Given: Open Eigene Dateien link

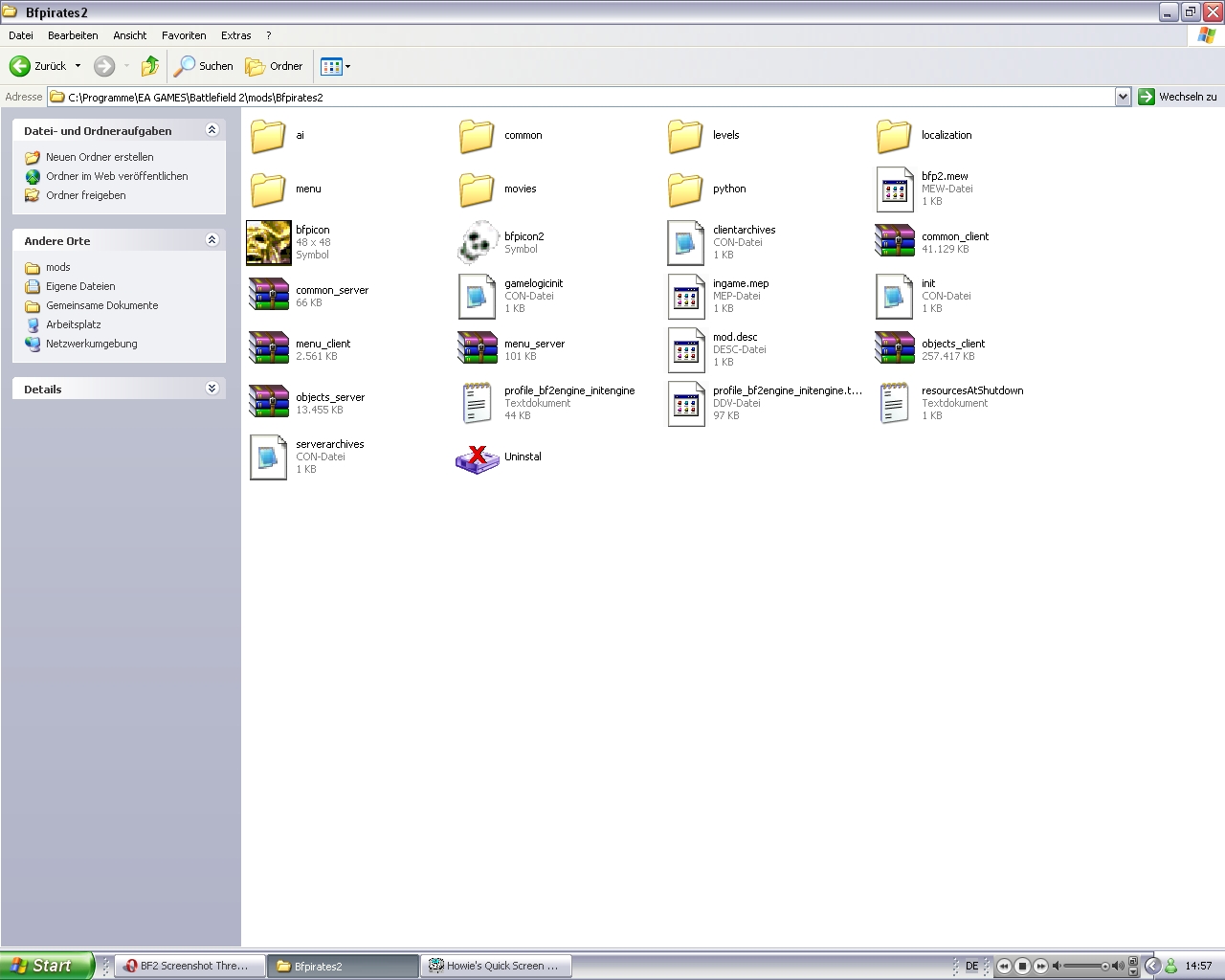Looking at the screenshot, I should click(x=80, y=286).
